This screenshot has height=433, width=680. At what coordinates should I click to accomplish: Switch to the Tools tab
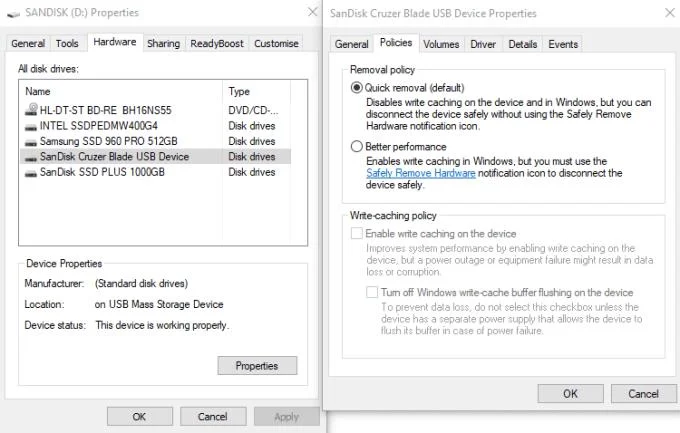tap(67, 43)
